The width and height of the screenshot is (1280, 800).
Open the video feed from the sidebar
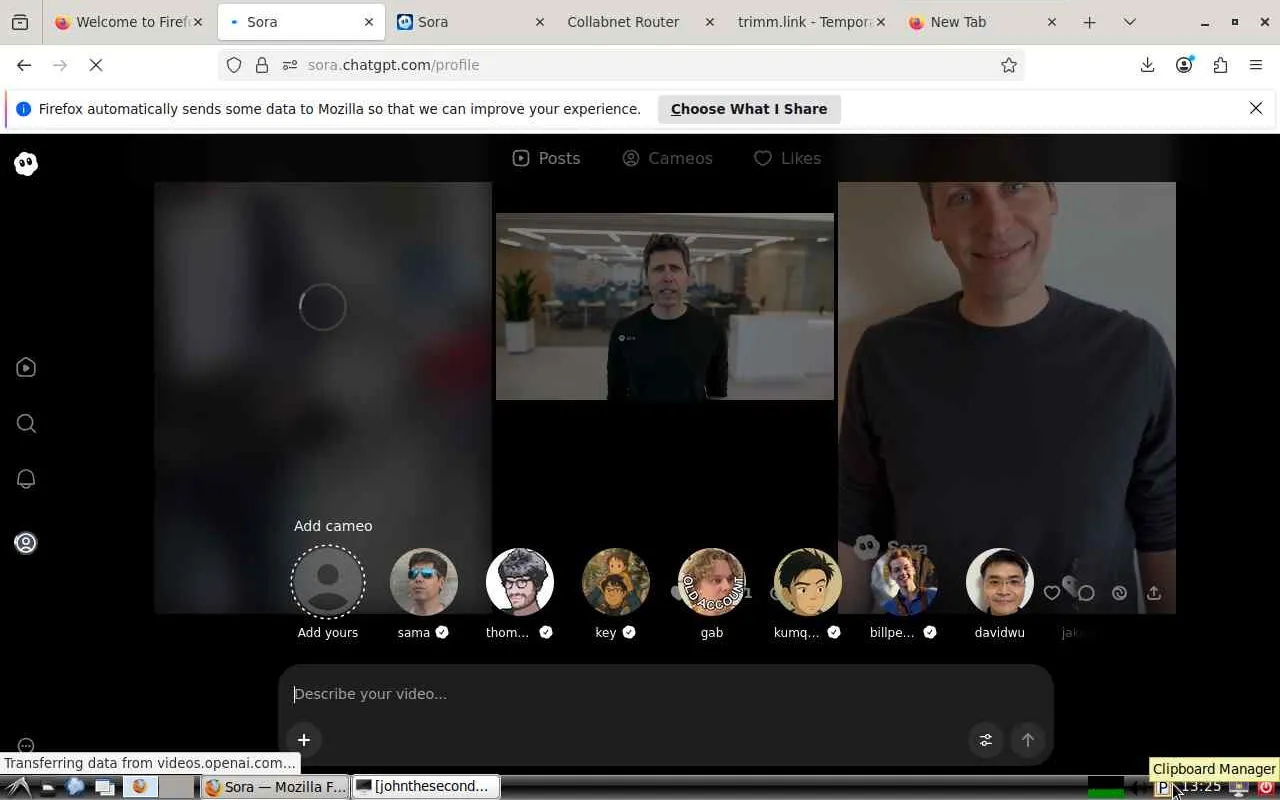pos(26,368)
